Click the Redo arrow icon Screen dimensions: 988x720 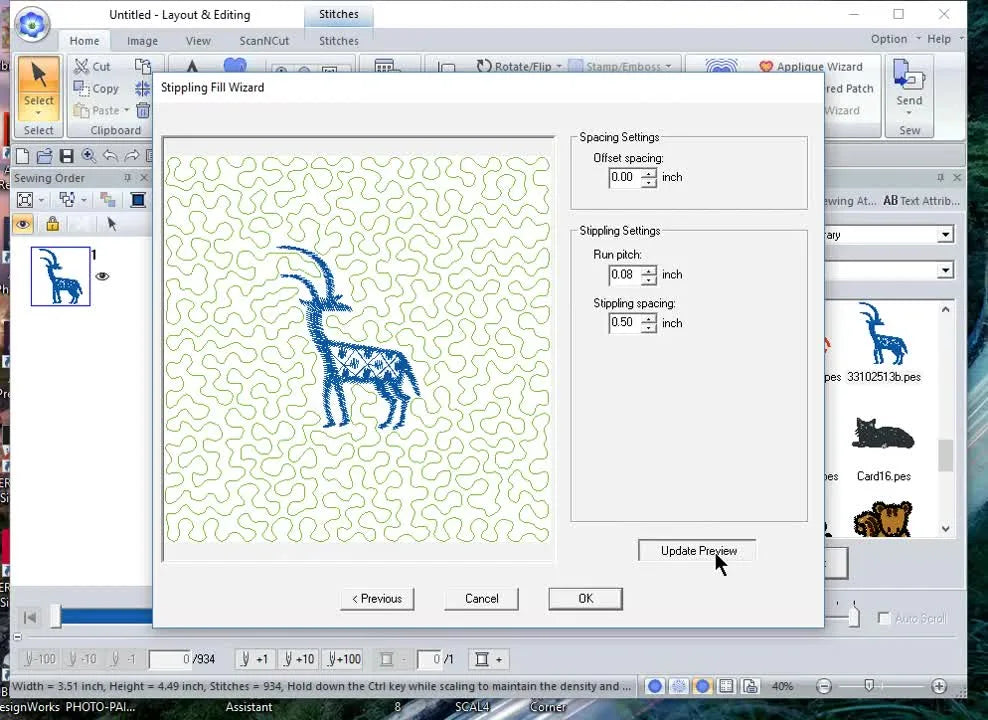click(132, 155)
